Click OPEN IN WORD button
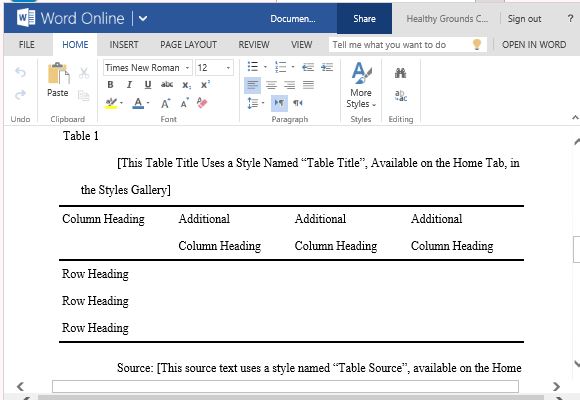Viewport: 580px width, 400px height. [x=534, y=45]
